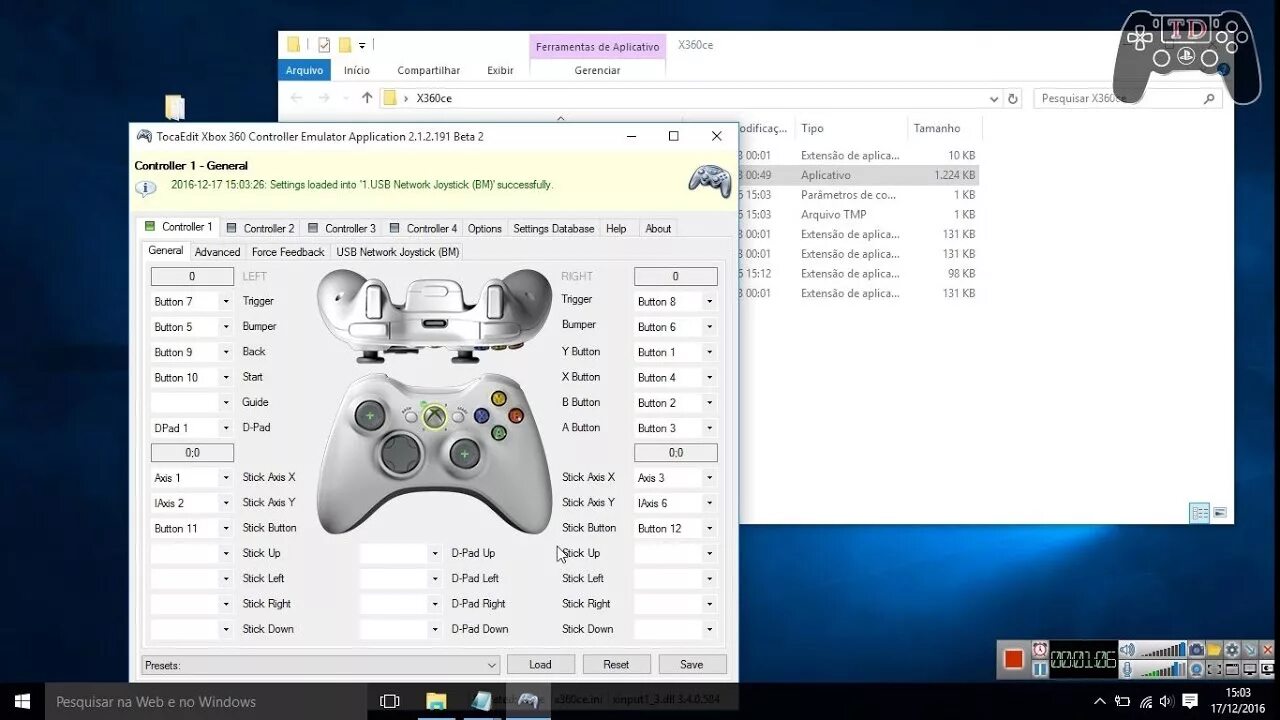Viewport: 1280px width, 720px height.
Task: Toggle the recorder webcam icon
Action: [x=1196, y=669]
